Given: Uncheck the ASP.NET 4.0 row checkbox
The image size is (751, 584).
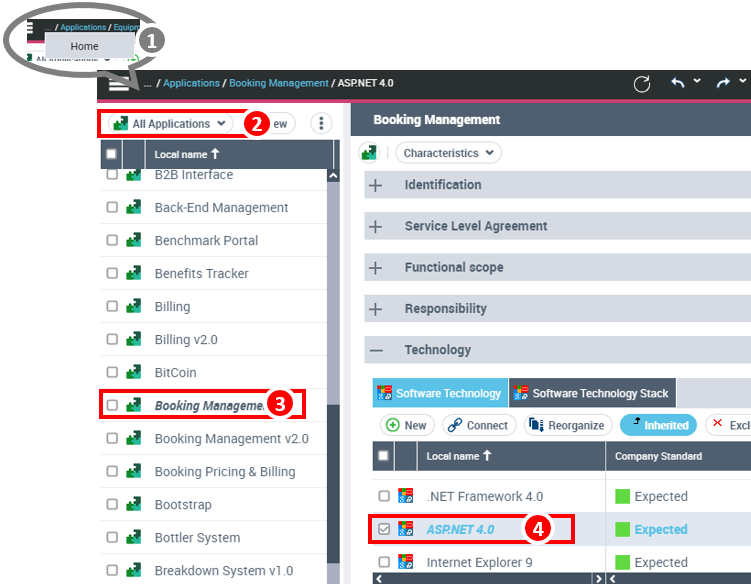Looking at the screenshot, I should [384, 529].
